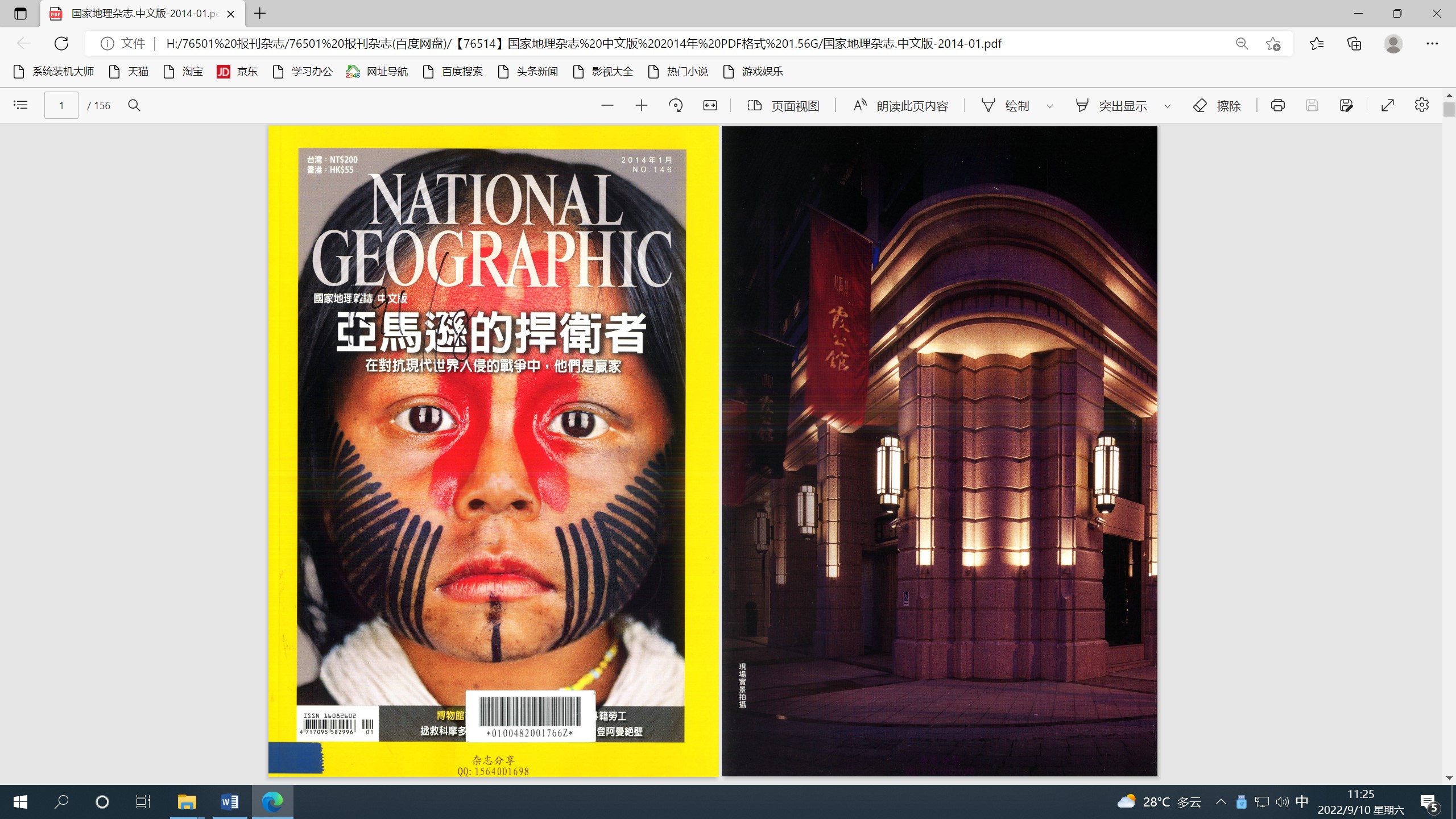Open the Windows Start menu
Screen dimensions: 1456x819
[20, 802]
